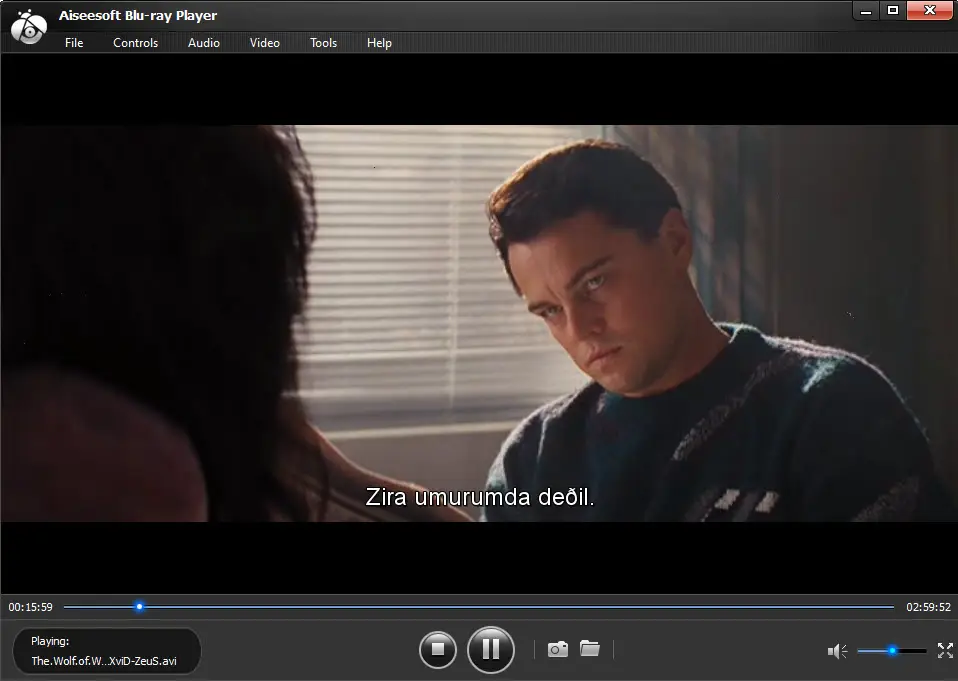Seek to the middle of the timeline
958x681 pixels.
point(479,606)
